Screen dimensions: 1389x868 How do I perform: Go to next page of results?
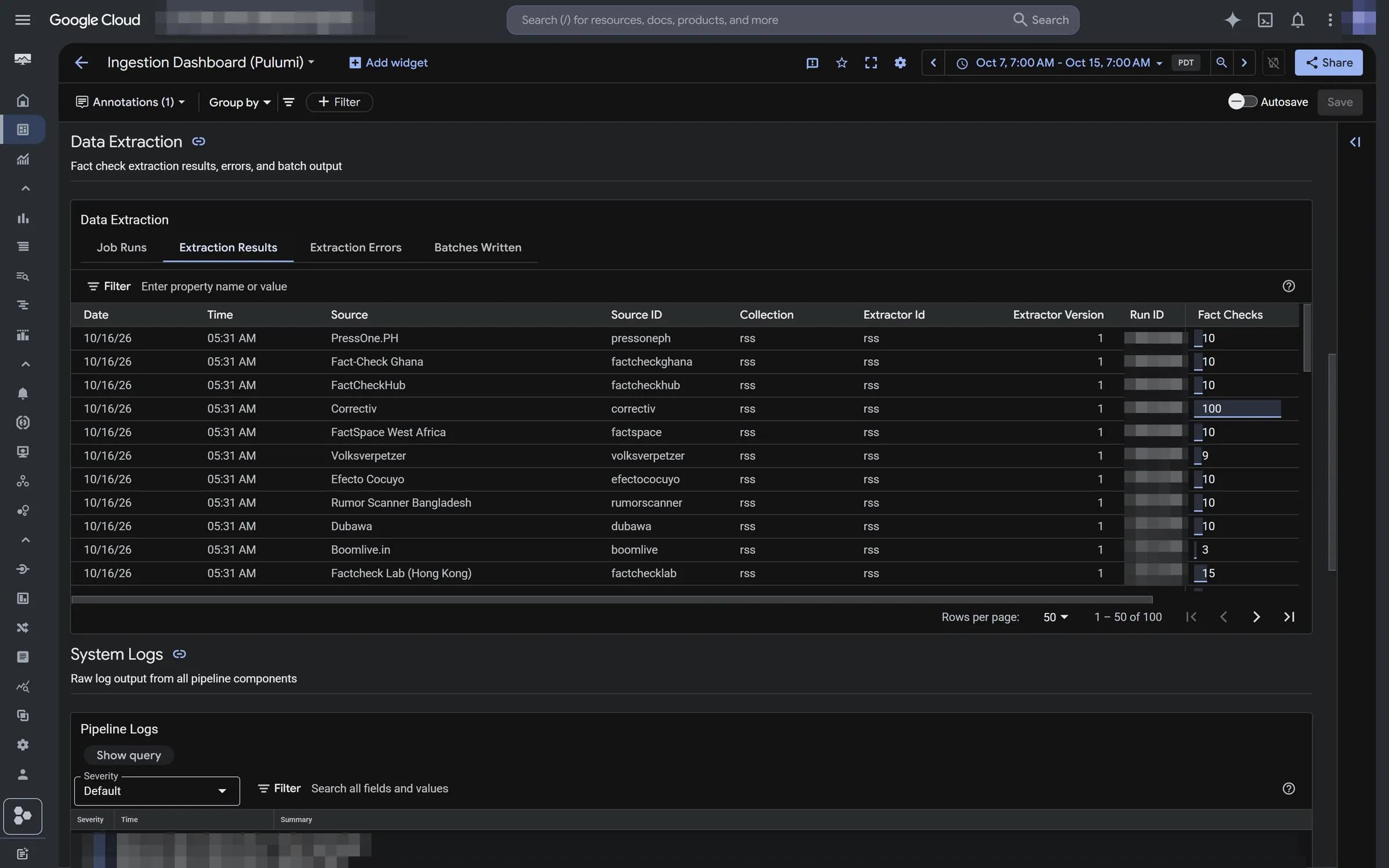point(1256,617)
